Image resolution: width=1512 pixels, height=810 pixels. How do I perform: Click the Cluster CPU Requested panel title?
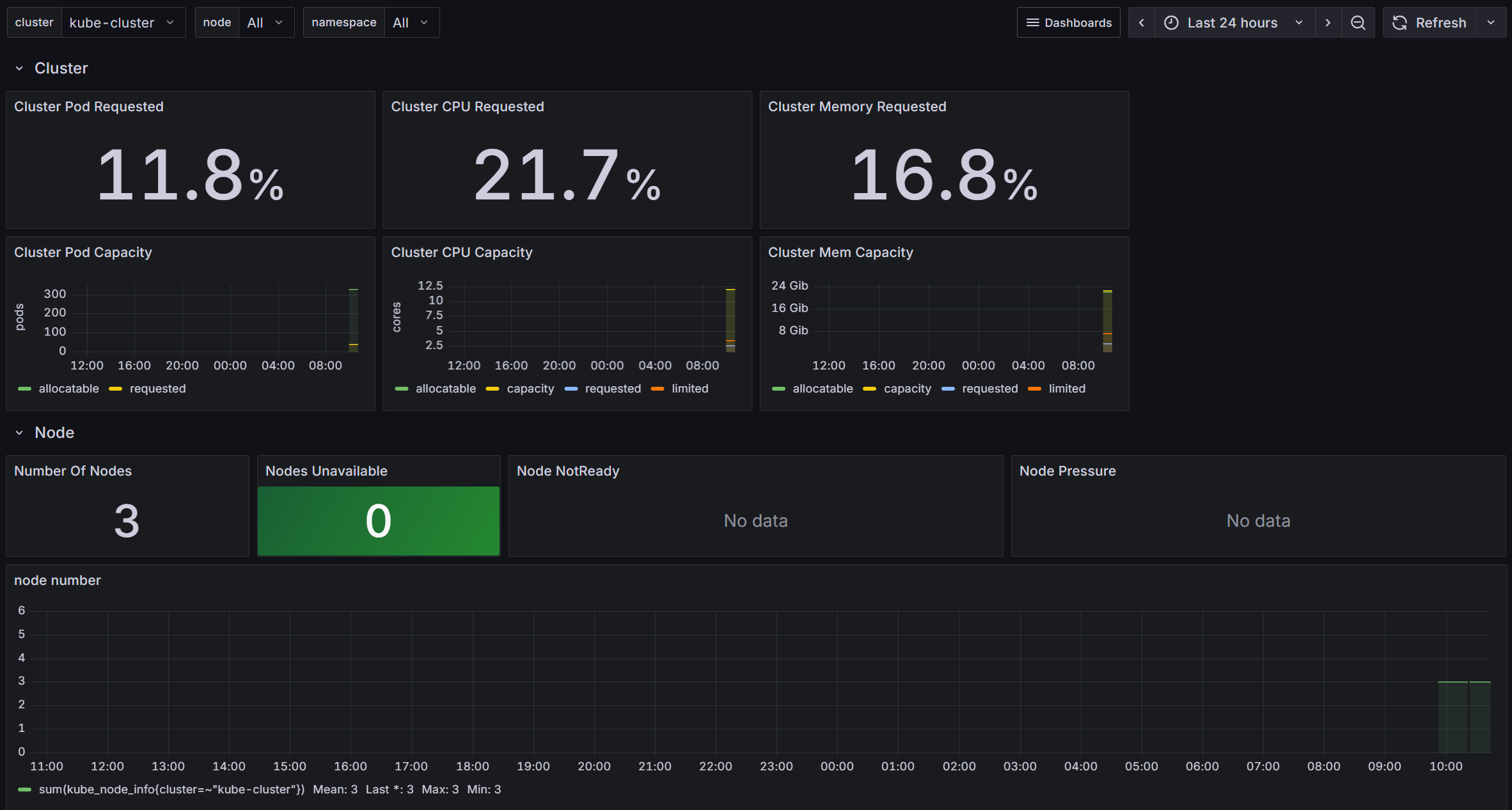click(467, 107)
